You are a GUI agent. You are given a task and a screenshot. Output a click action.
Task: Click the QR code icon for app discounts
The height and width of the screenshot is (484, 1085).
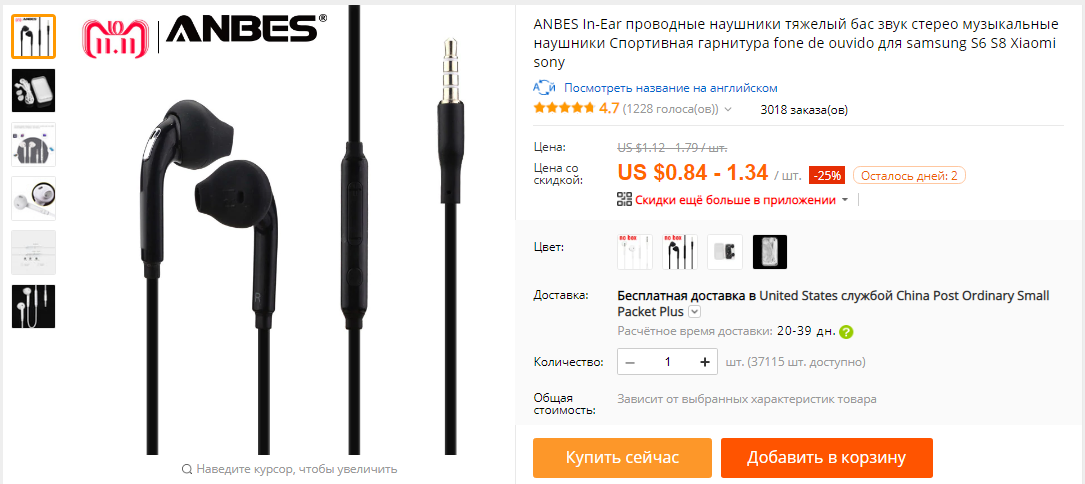[x=624, y=200]
